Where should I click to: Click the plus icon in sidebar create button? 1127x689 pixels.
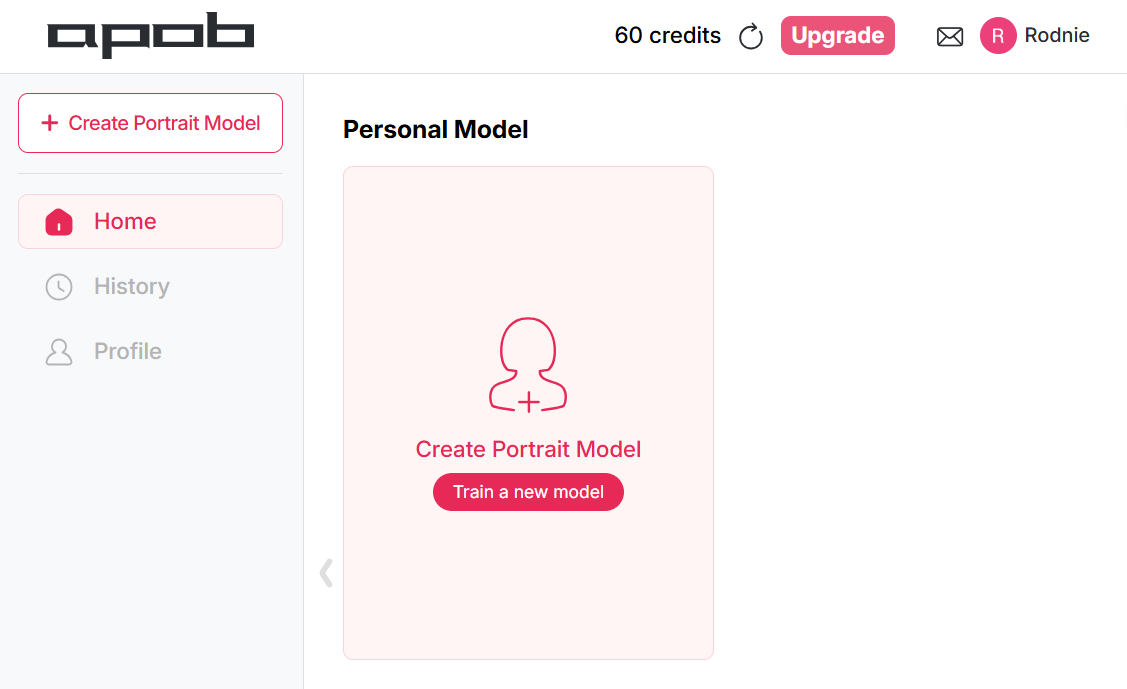[x=49, y=123]
